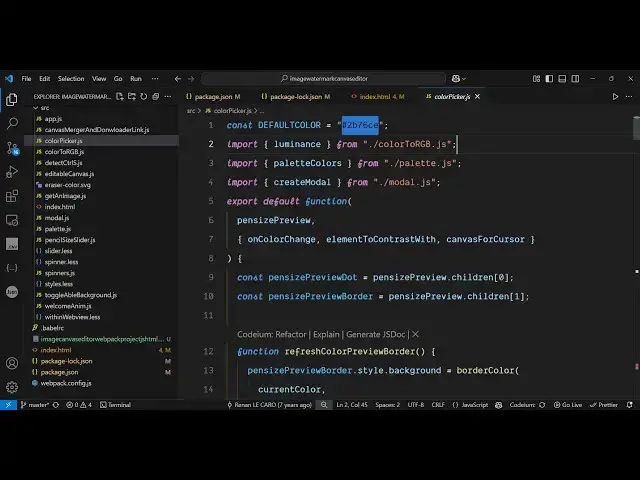Open the Manage gear icon
Image resolution: width=640 pixels, height=480 pixels.
12,387
